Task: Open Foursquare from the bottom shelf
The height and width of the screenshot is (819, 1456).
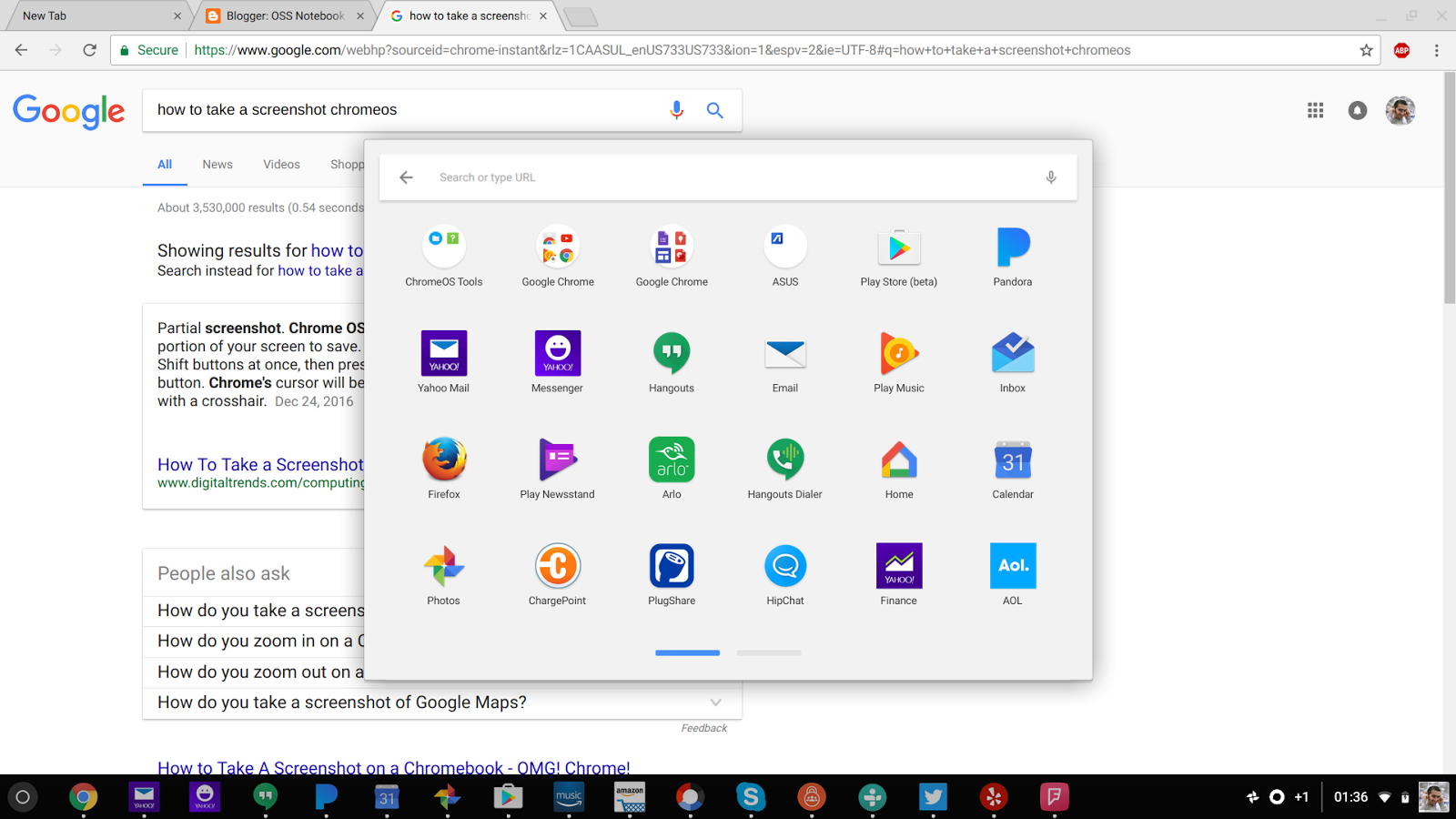Action: [1055, 797]
